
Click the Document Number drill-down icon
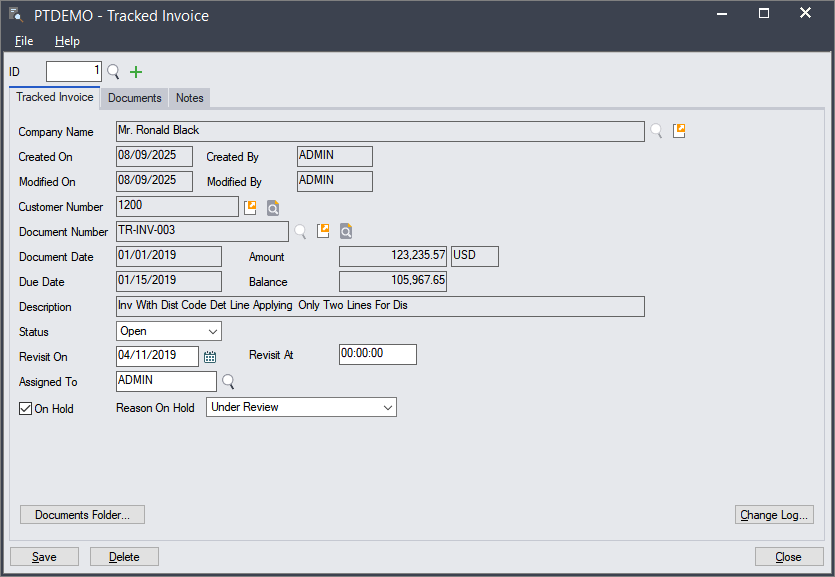(323, 232)
